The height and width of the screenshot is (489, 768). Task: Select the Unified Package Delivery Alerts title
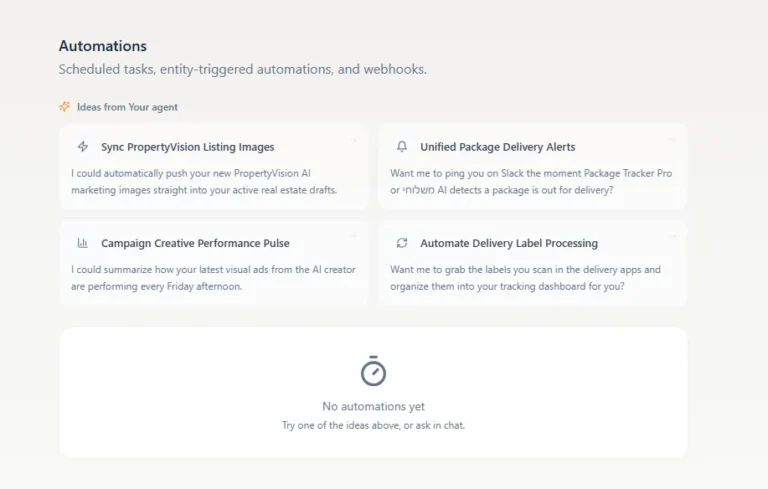point(497,147)
